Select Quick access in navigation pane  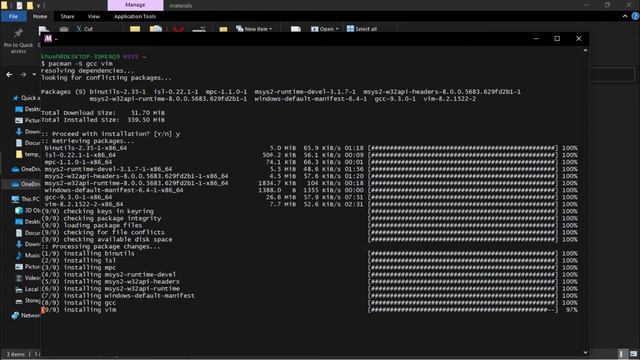[x=27, y=98]
